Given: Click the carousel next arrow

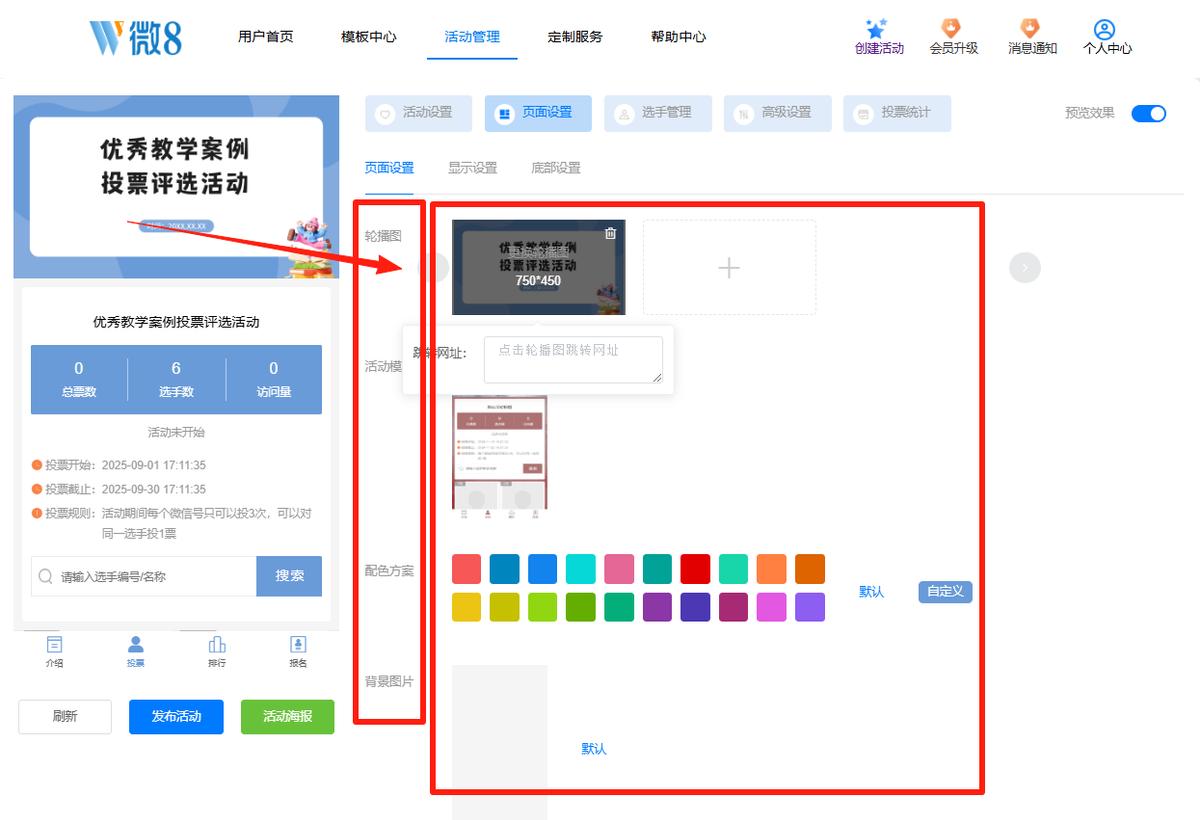Looking at the screenshot, I should 1025,267.
